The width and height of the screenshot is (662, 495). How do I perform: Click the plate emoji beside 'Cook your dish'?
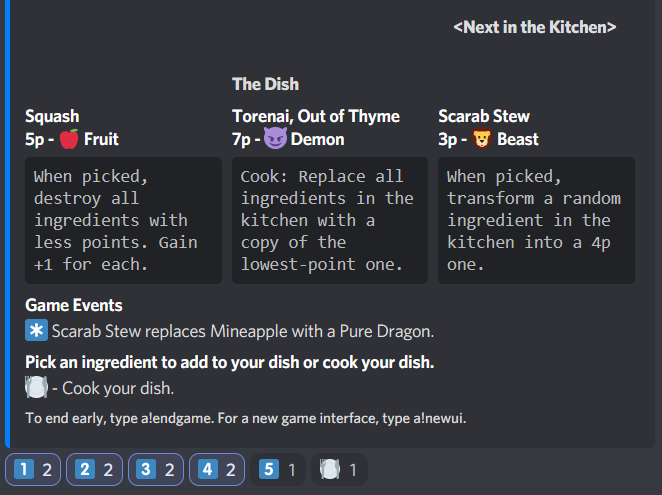click(x=36, y=388)
